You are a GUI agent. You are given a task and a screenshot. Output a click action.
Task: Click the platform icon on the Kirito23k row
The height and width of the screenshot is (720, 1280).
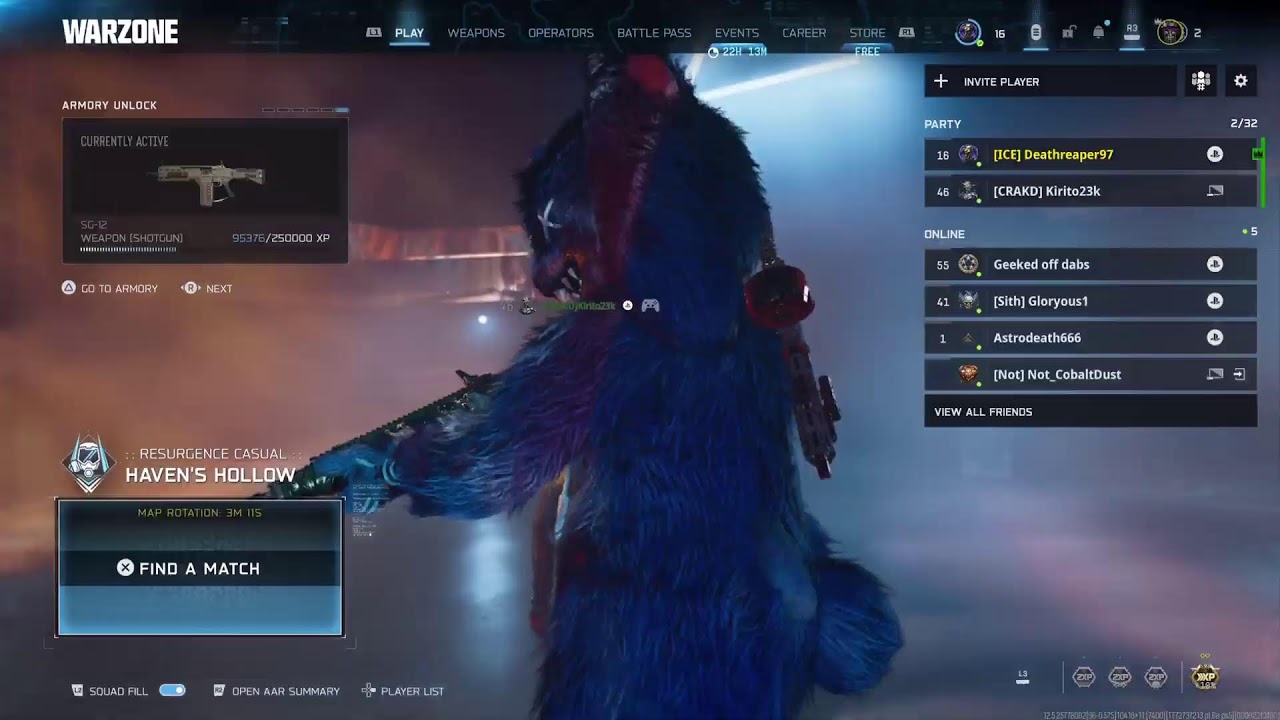tap(1215, 191)
